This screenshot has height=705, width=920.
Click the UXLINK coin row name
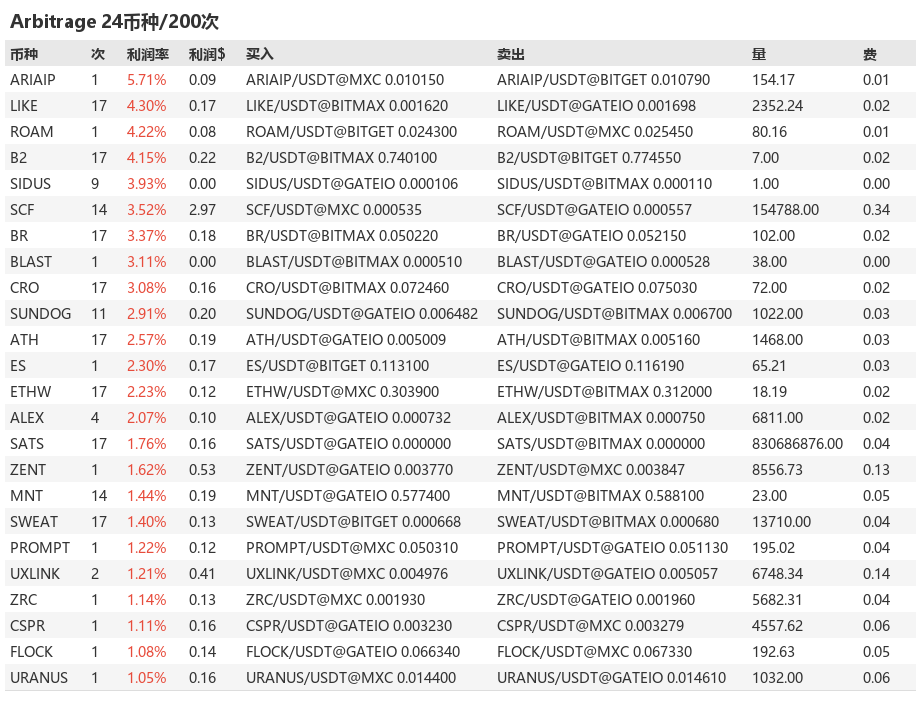(35, 574)
